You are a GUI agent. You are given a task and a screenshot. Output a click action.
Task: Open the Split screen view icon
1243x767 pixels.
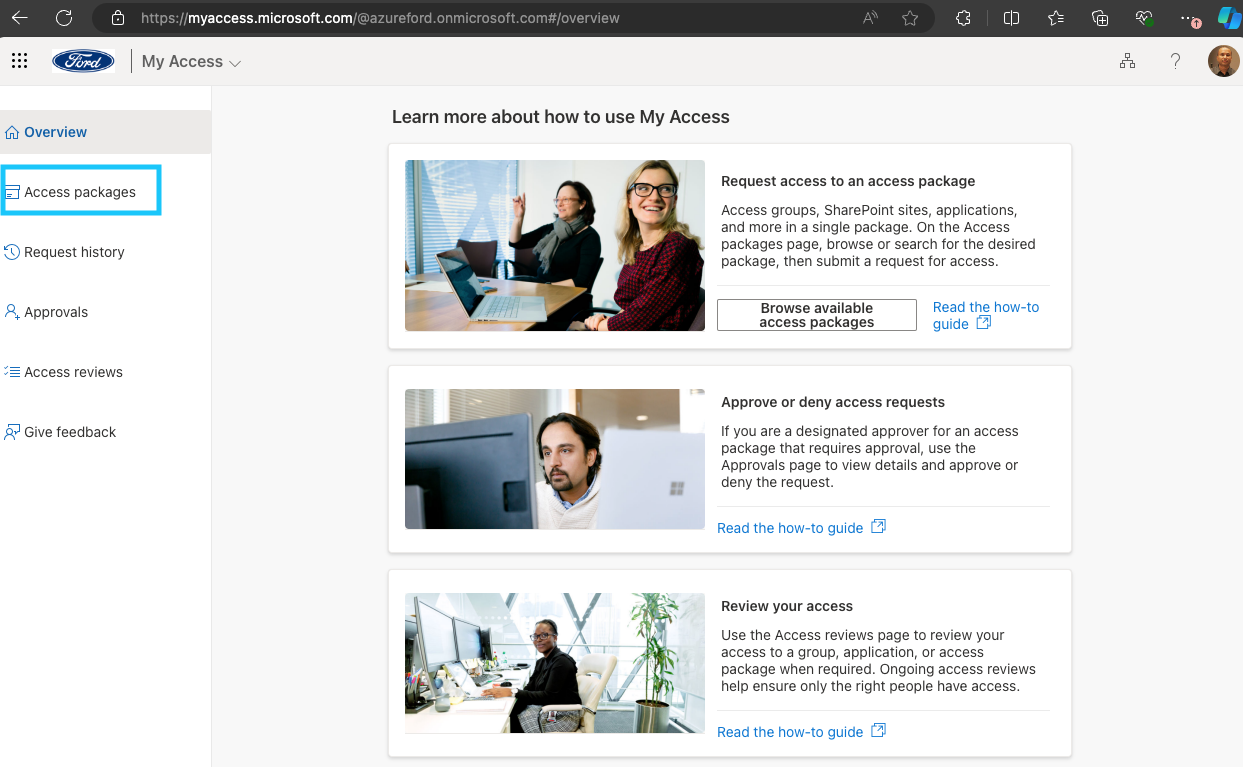click(x=1011, y=18)
